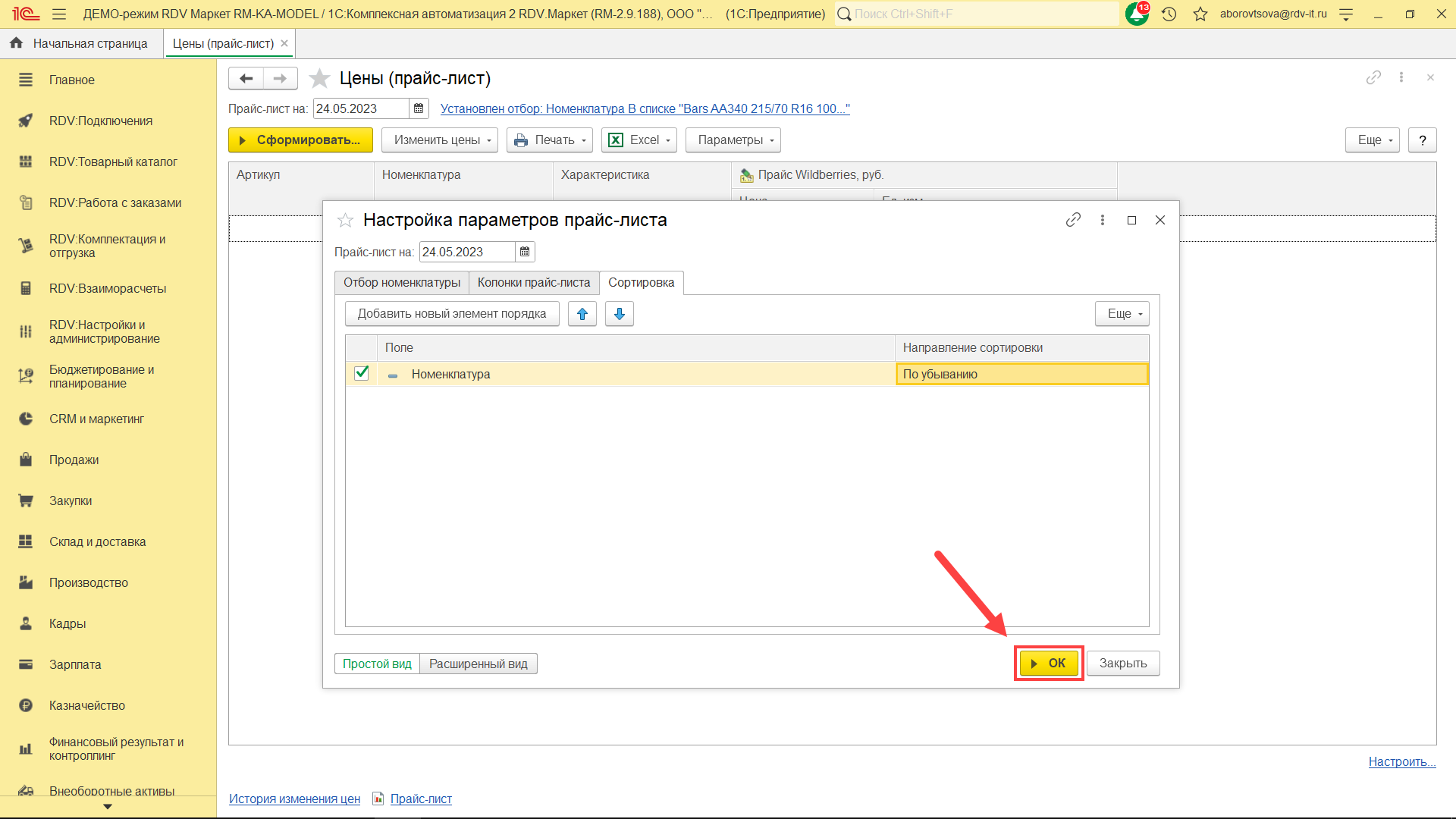Viewport: 1456px width, 819px height.
Task: Open history clock icon in title bar
Action: [1169, 14]
